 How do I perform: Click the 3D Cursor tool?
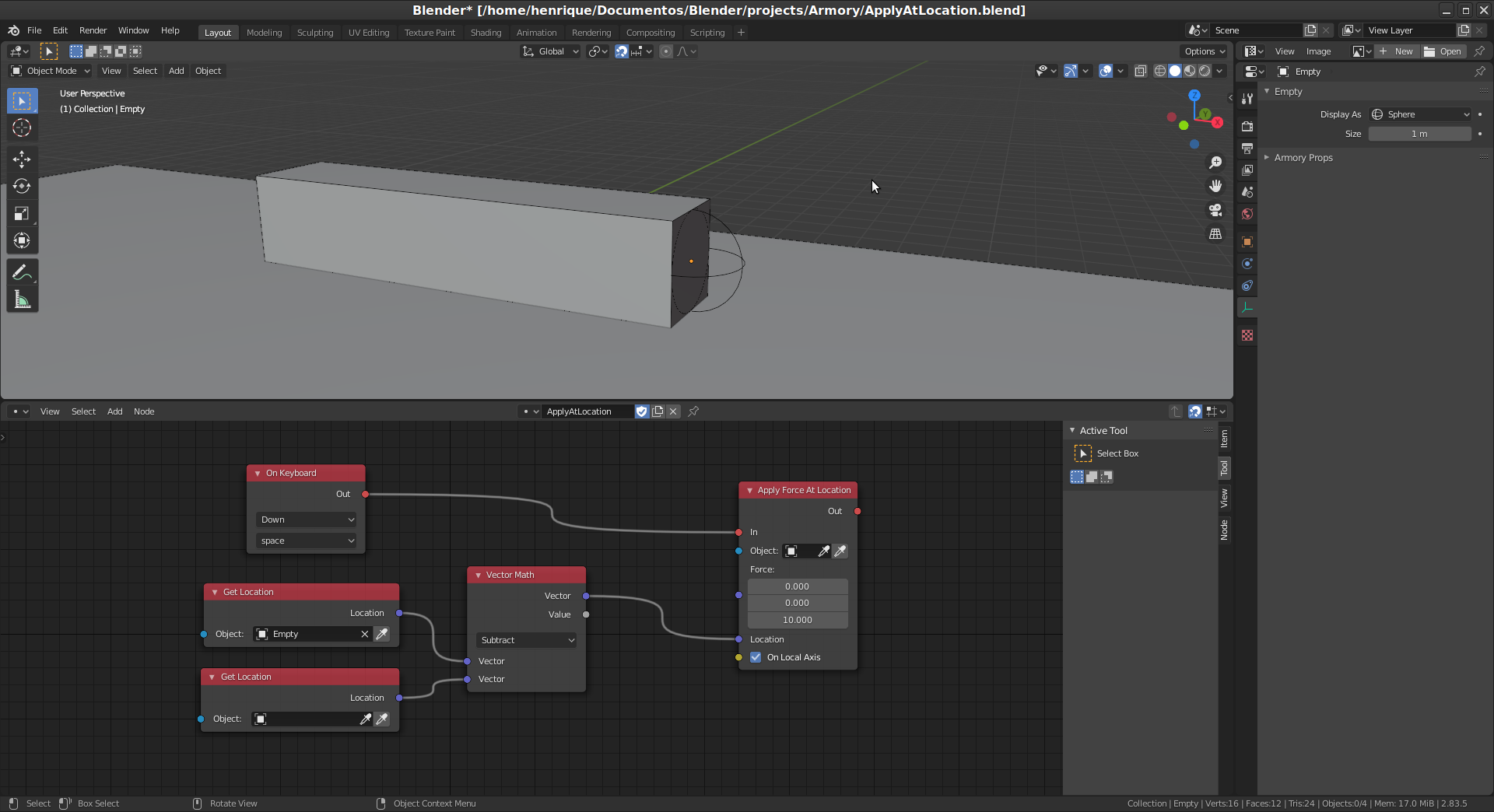coord(22,128)
